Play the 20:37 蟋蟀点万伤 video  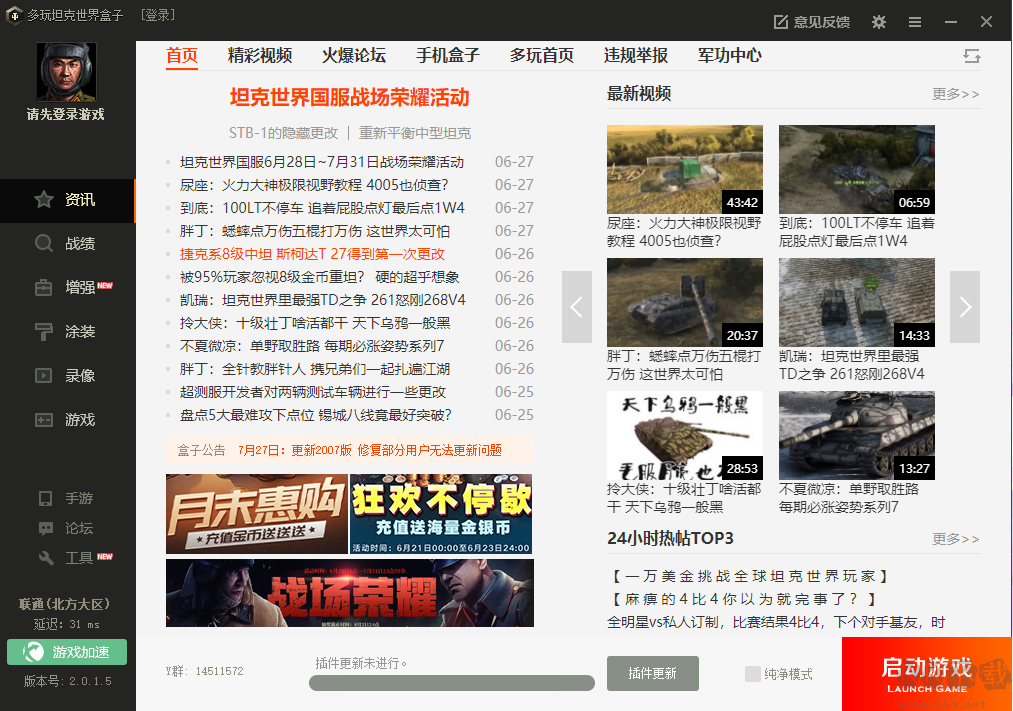(x=685, y=302)
